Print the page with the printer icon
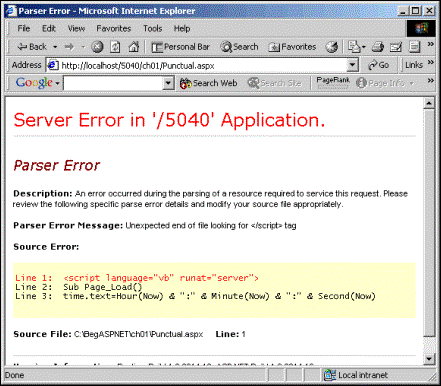Screen dimensions: 441x386 tap(378, 47)
